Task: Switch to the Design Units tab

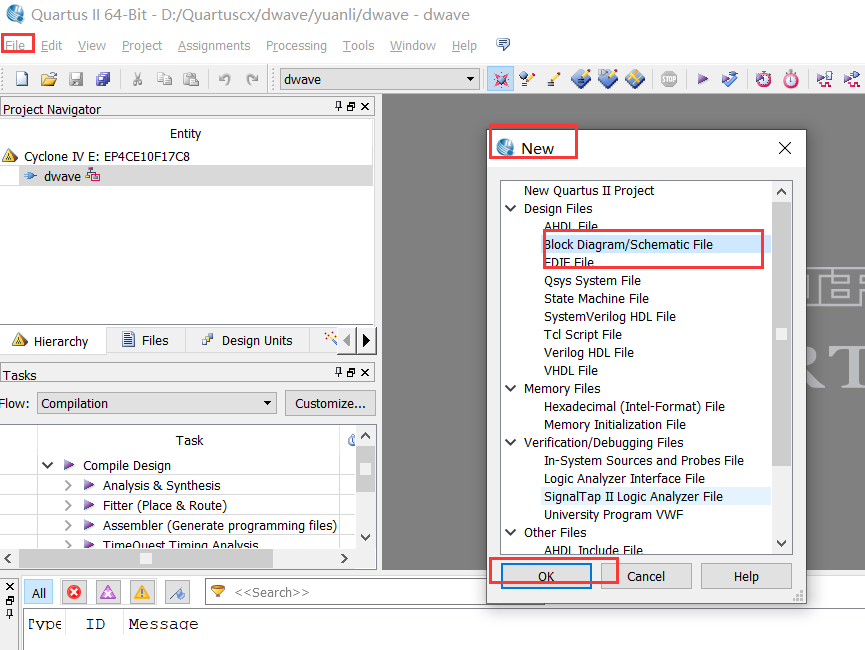Action: pos(247,340)
